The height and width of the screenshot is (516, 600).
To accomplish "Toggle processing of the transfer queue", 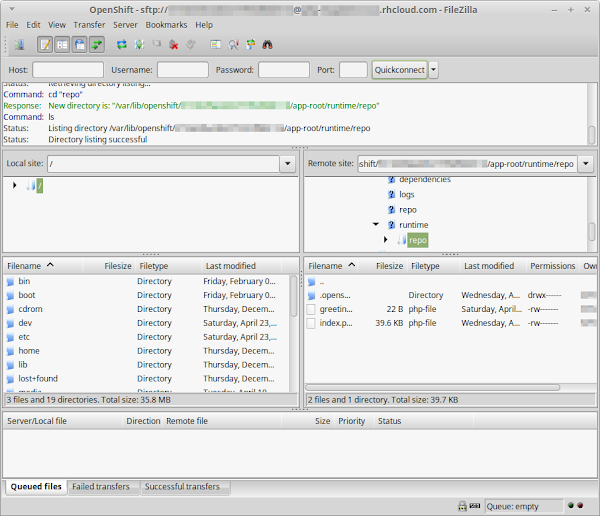I will (139, 45).
